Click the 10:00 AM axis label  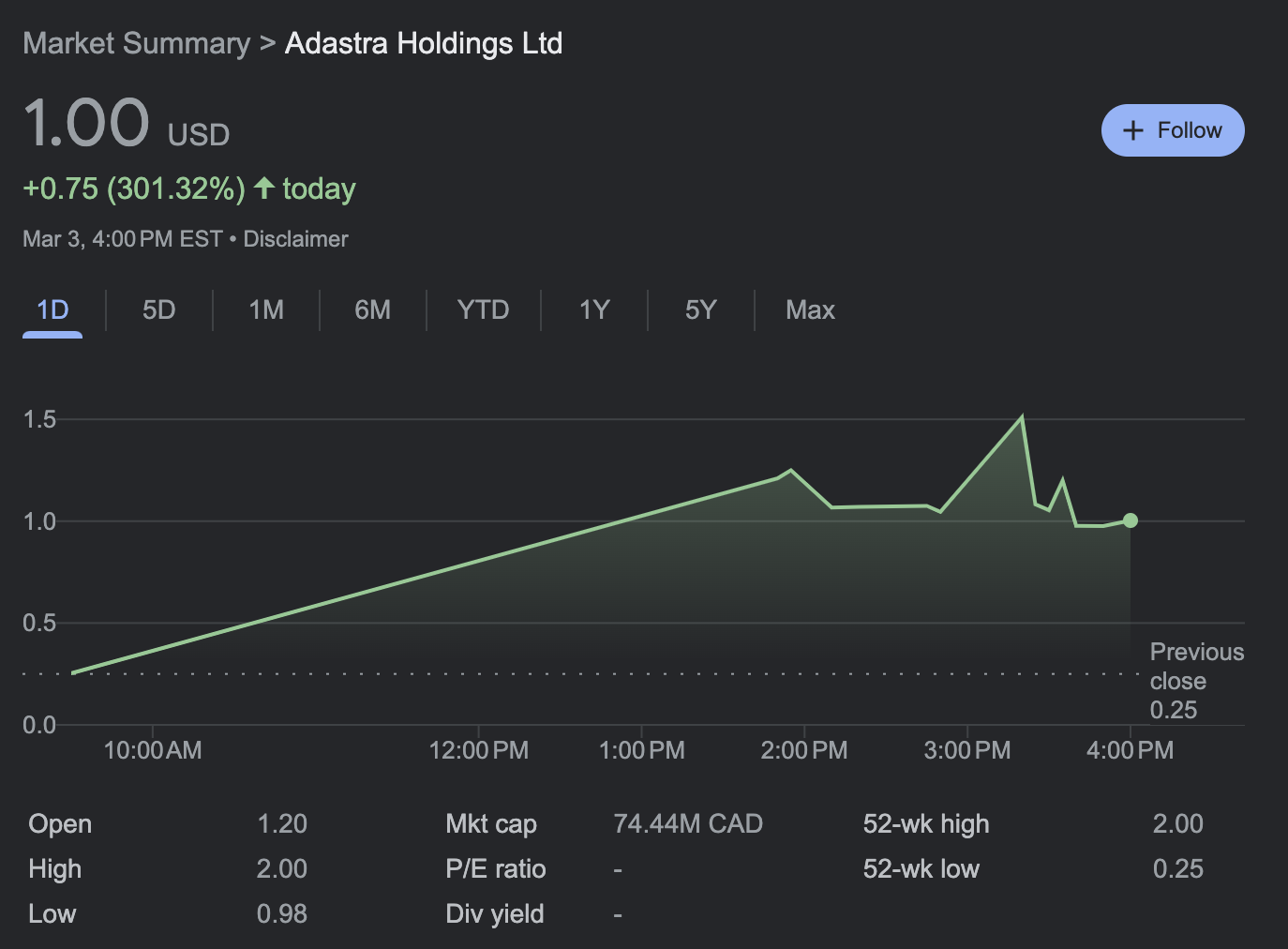[x=153, y=750]
